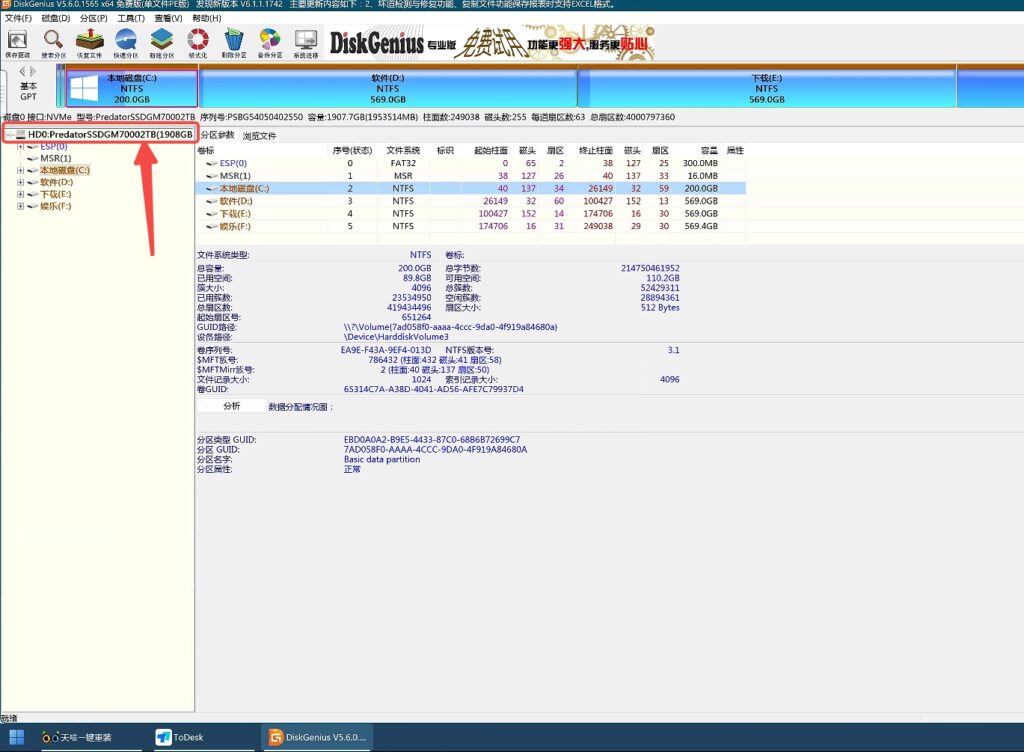Select the 下载(E:) partition bar in disk map
This screenshot has height=752, width=1024.
coord(766,88)
